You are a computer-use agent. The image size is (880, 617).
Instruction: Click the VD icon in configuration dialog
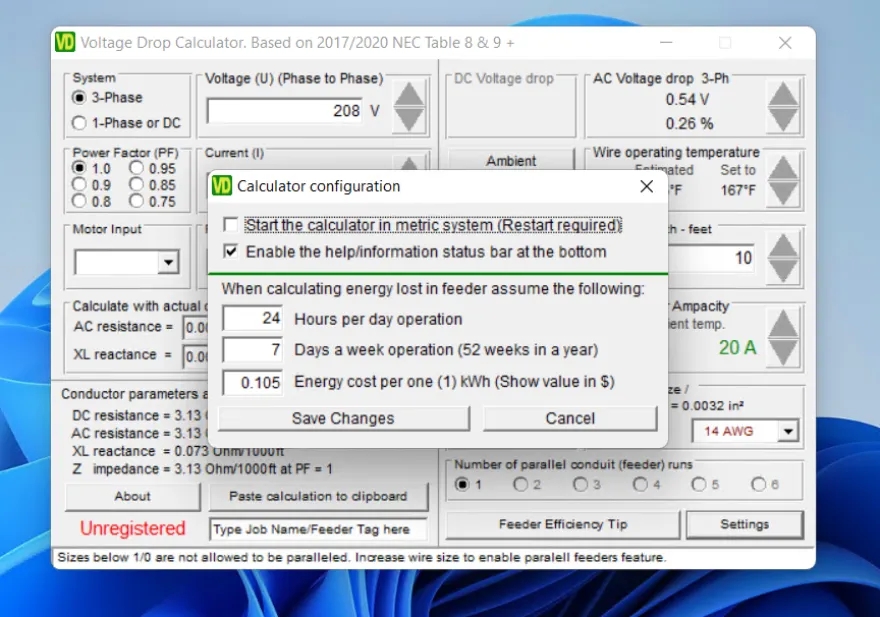tap(222, 186)
